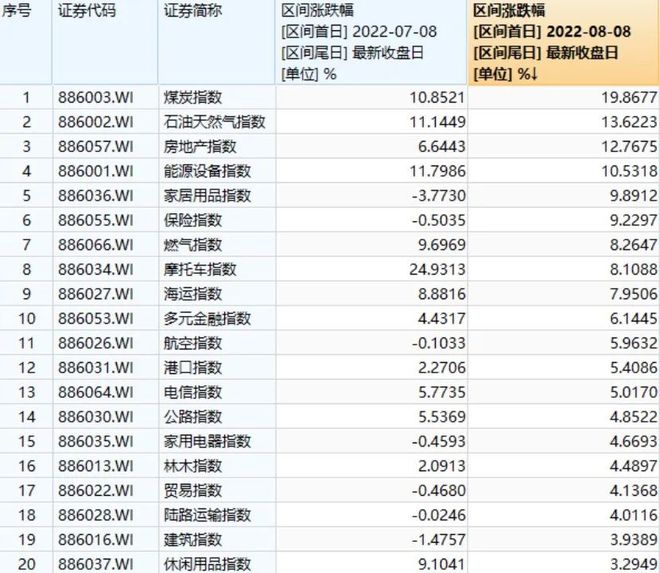Click value 4.1368 for 贸易指数

[x=633, y=490]
